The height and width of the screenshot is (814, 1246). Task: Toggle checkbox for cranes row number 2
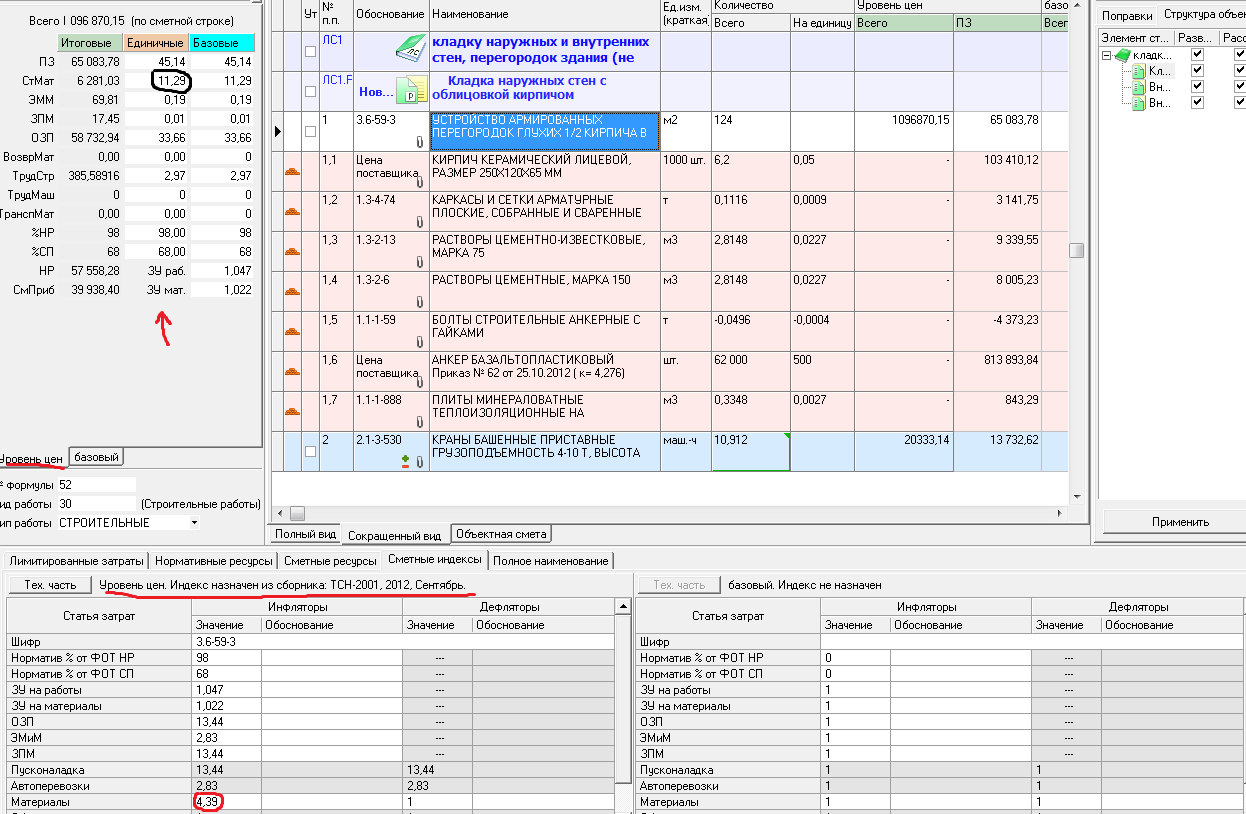tap(310, 452)
